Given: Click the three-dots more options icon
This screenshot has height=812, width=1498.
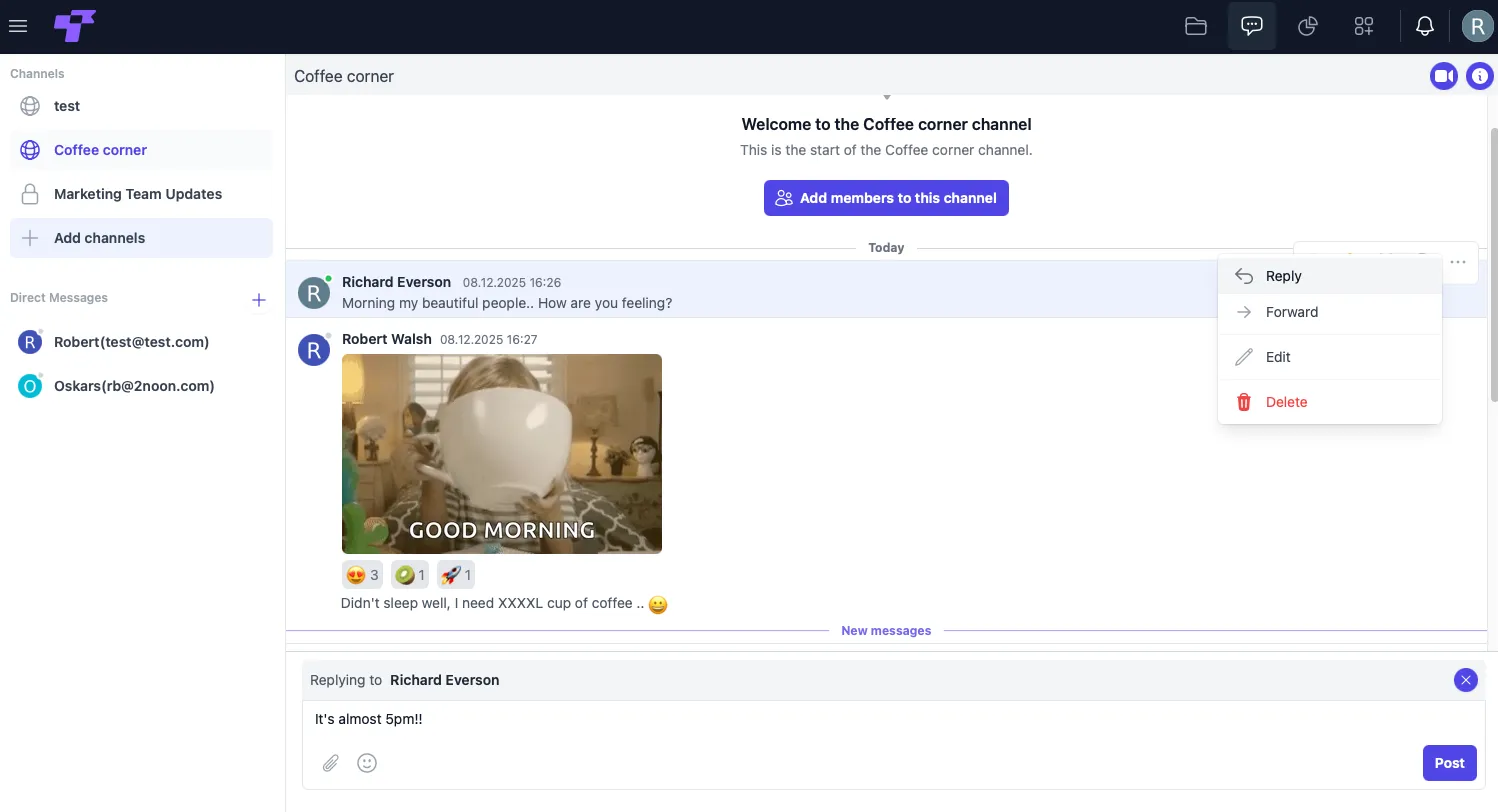Looking at the screenshot, I should (1458, 262).
